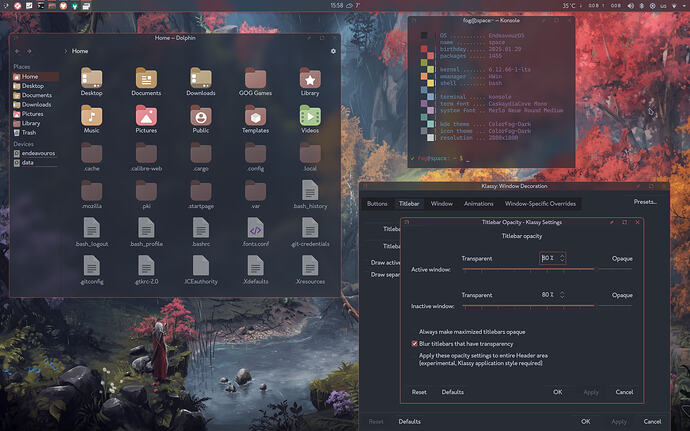Image resolution: width=690 pixels, height=431 pixels.
Task: Open the endeavouros device
Action: tap(36, 153)
